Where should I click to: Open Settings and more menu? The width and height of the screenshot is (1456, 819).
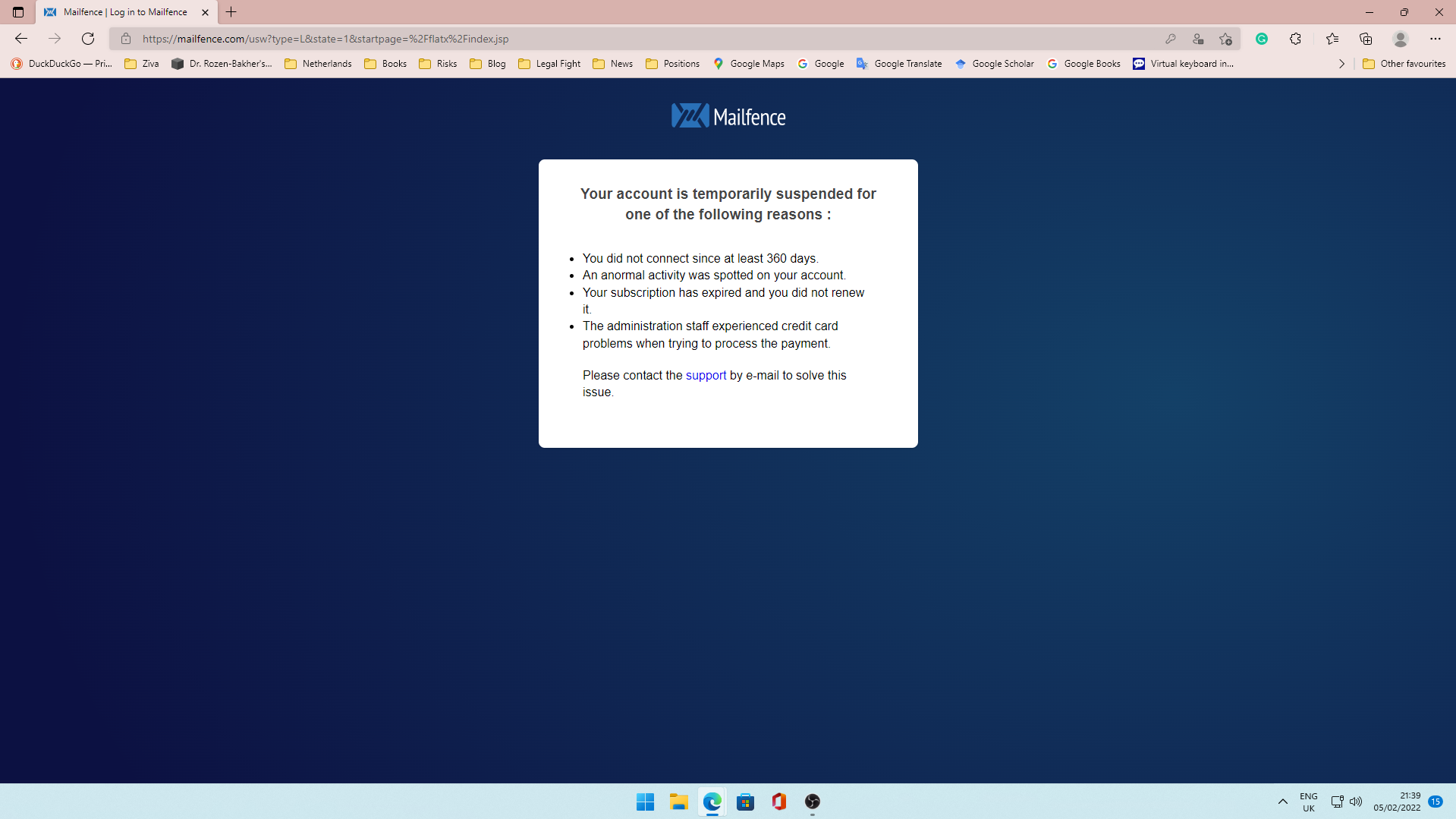(x=1436, y=39)
